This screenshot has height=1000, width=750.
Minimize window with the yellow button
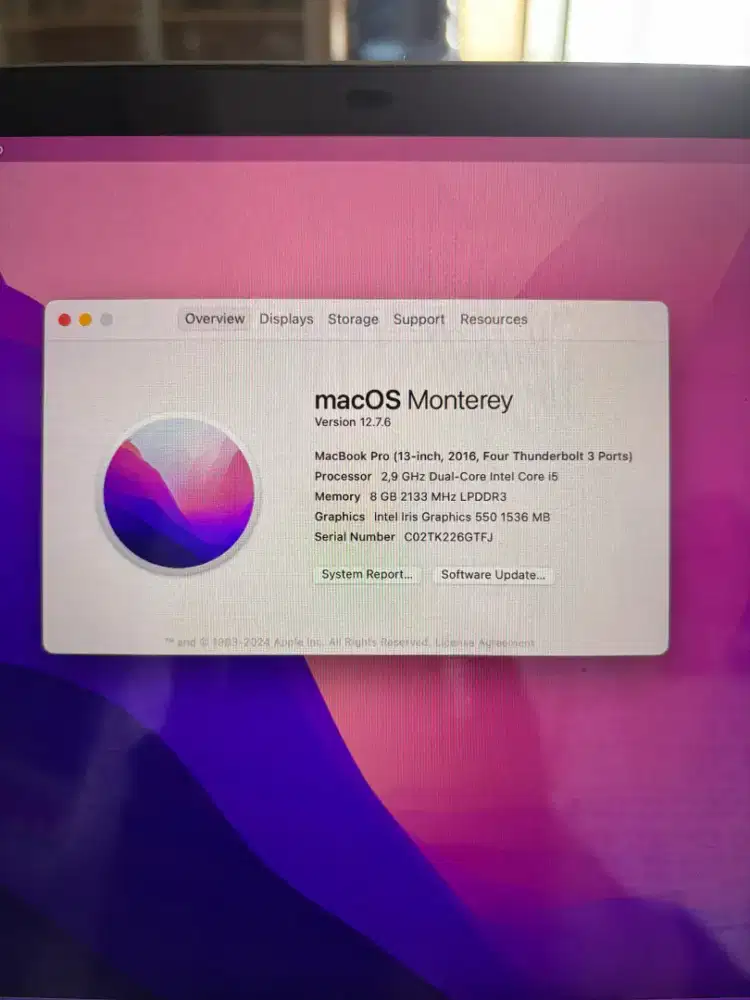click(x=85, y=320)
